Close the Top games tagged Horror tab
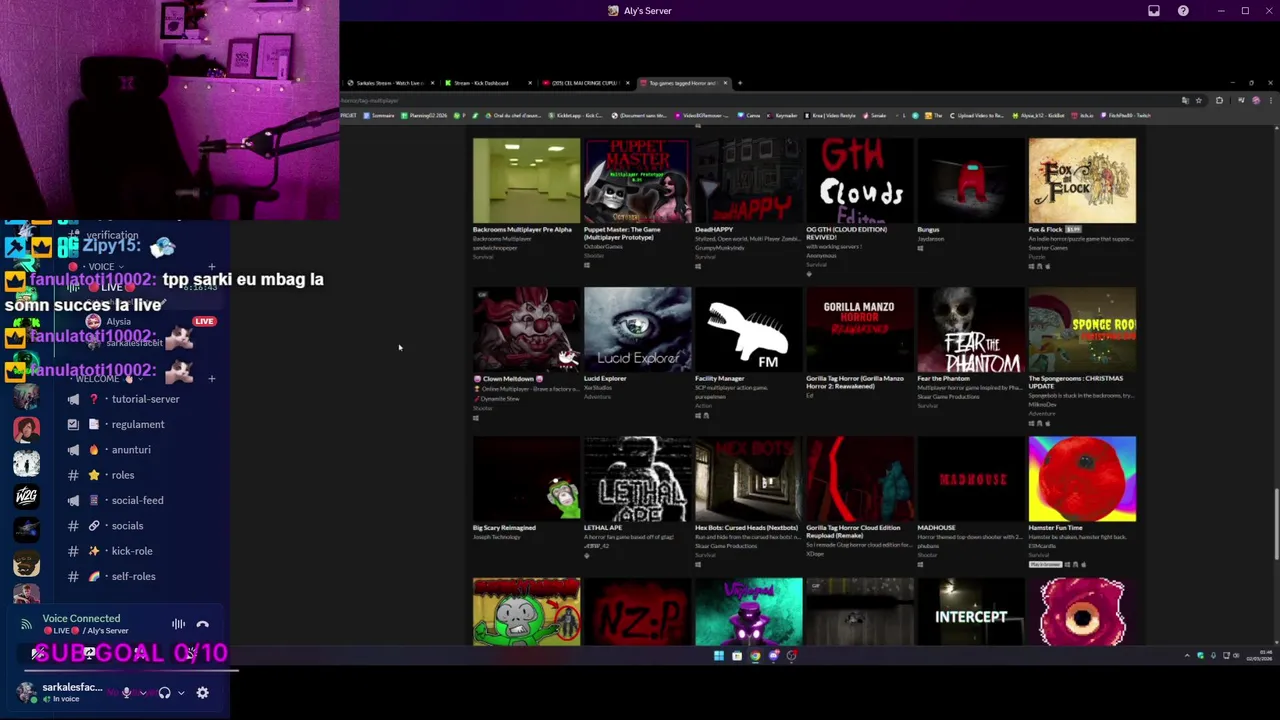Viewport: 1280px width, 720px height. pos(726,83)
